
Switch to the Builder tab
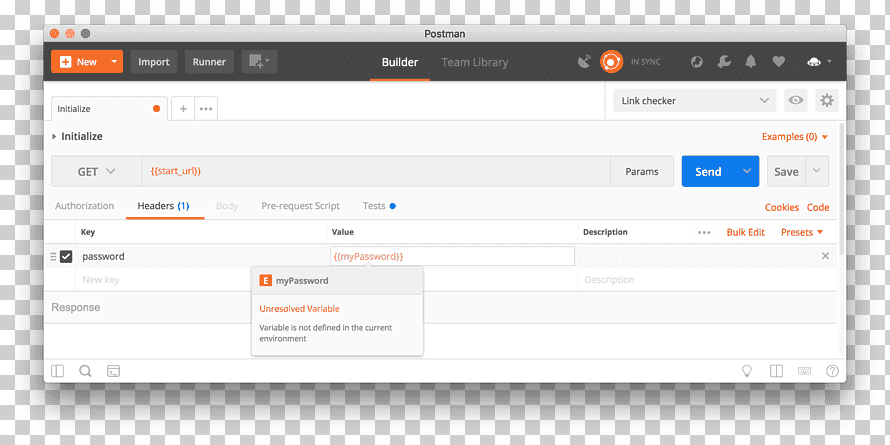click(400, 62)
